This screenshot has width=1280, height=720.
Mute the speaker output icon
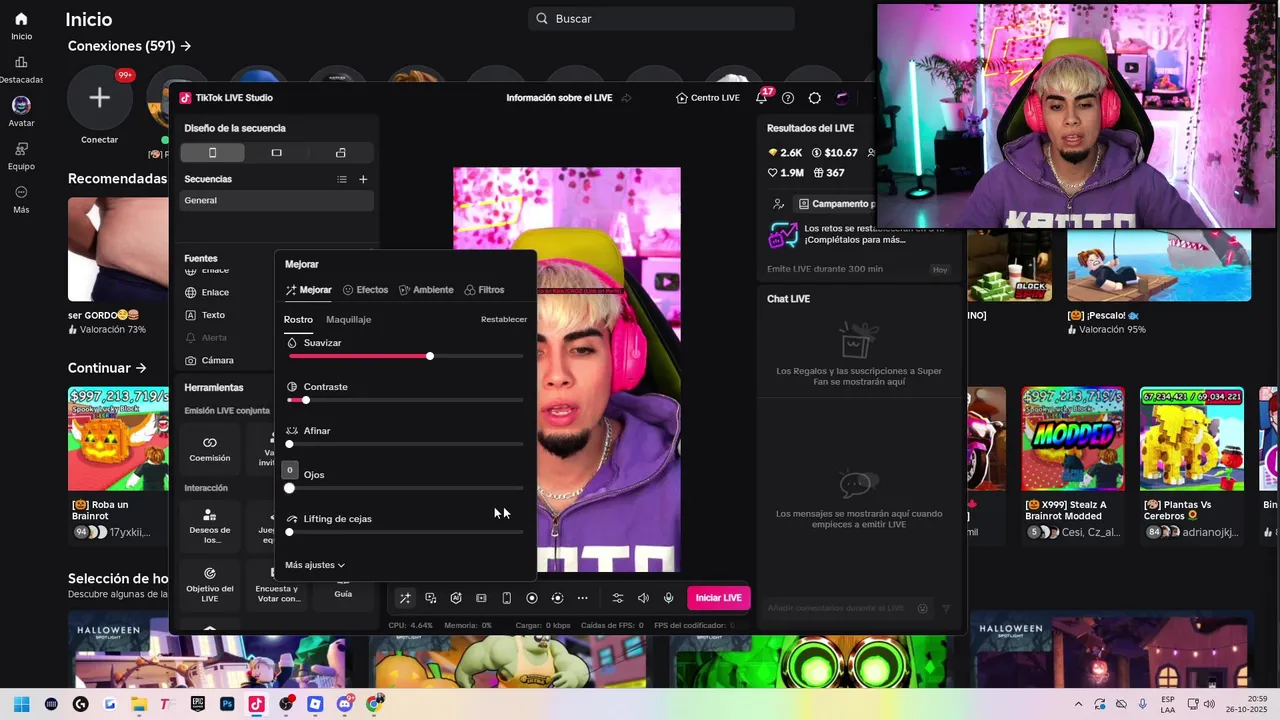coord(643,598)
